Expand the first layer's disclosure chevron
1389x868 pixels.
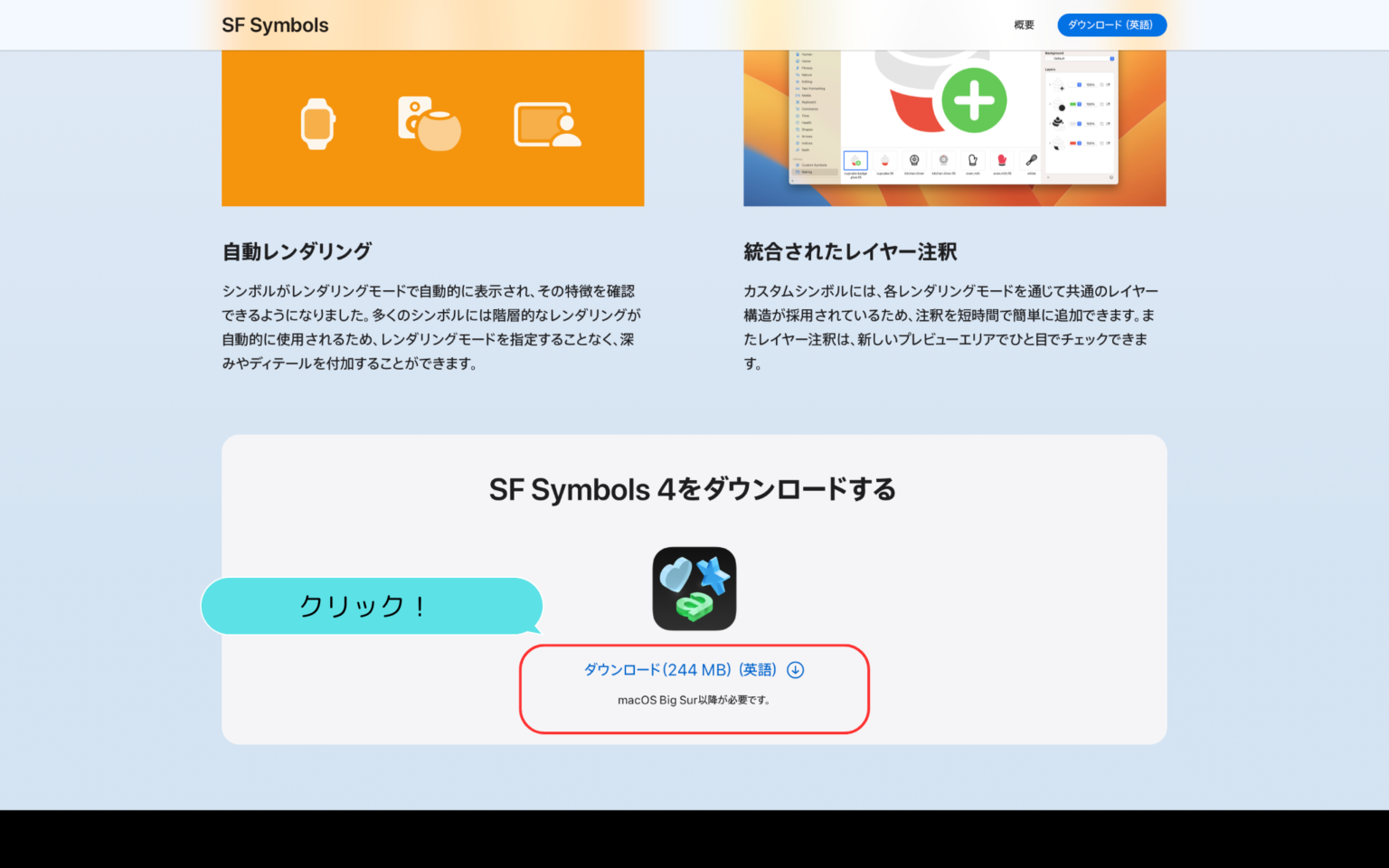pyautogui.click(x=1050, y=85)
